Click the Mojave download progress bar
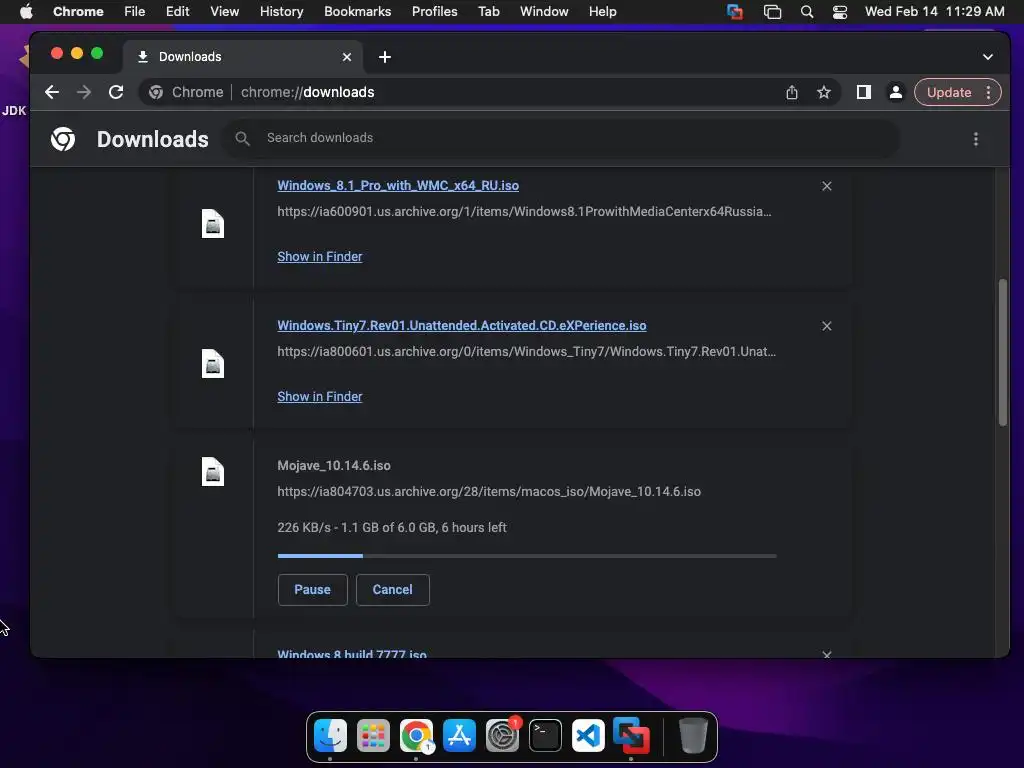1024x768 pixels. point(527,556)
